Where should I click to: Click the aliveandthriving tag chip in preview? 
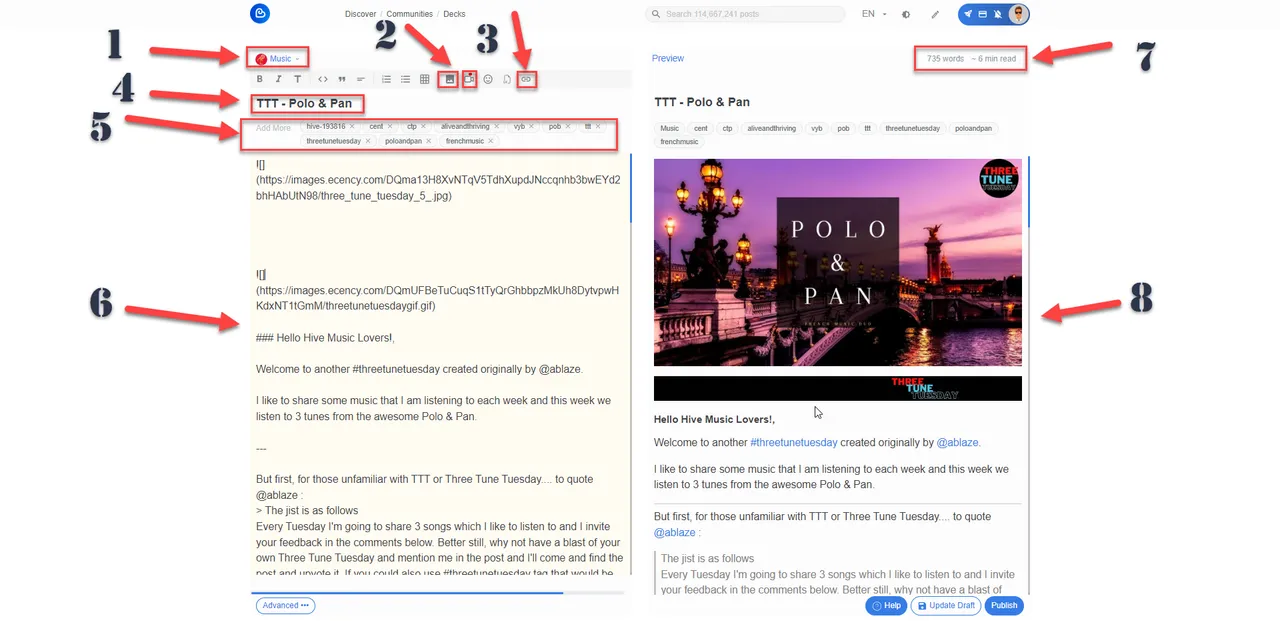[x=771, y=128]
